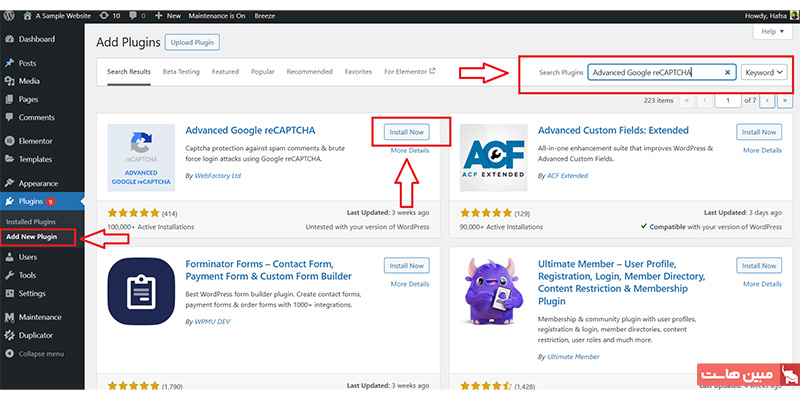Go to next results page arrow
Viewport: 800px width, 400px height.
[x=767, y=101]
